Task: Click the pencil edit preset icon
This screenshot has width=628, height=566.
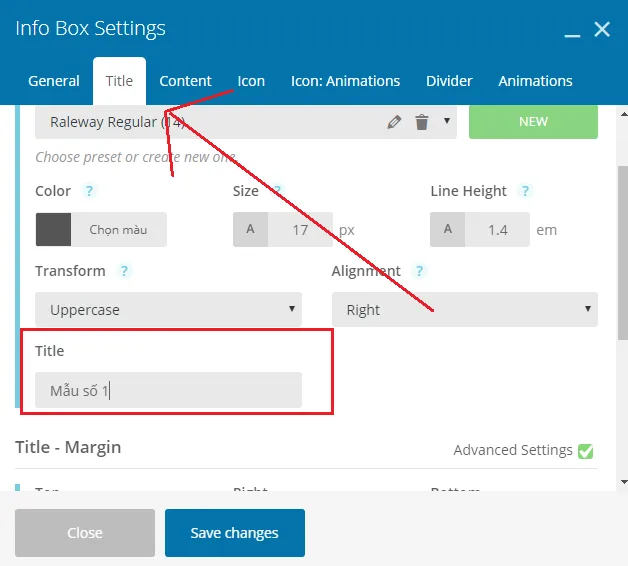Action: pos(394,122)
